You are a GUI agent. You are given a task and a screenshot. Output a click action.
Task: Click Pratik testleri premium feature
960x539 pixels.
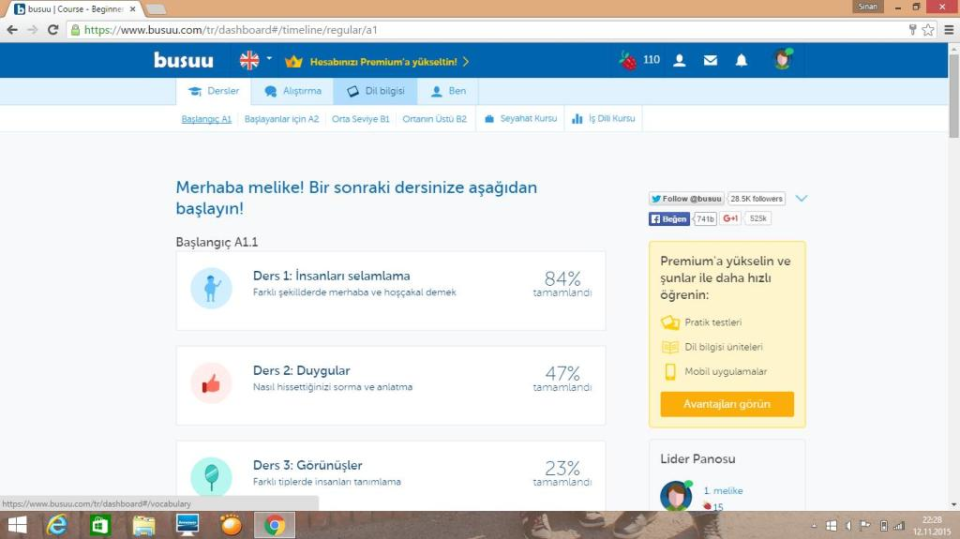pos(702,322)
